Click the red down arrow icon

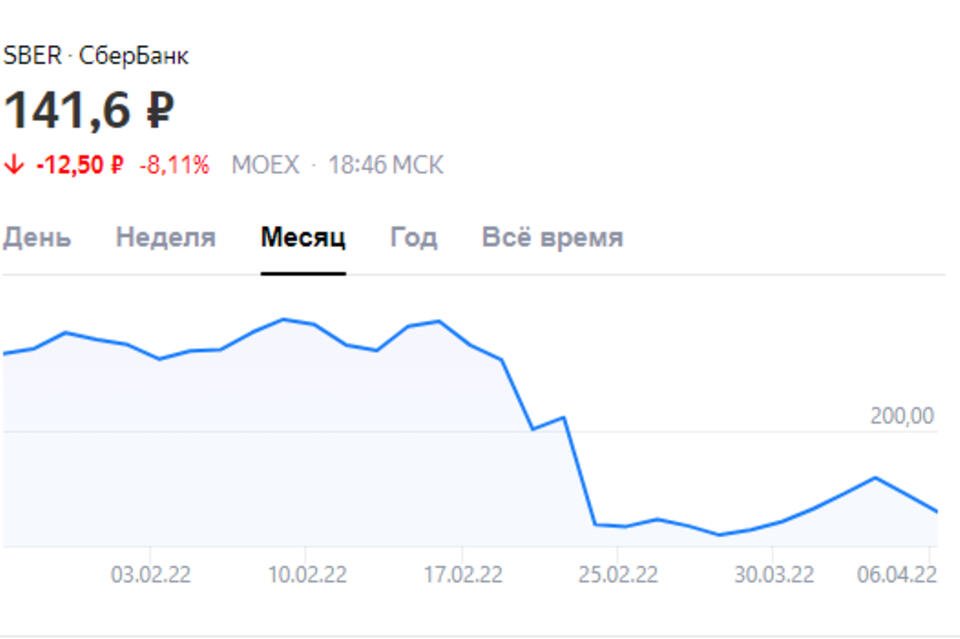[x=13, y=165]
